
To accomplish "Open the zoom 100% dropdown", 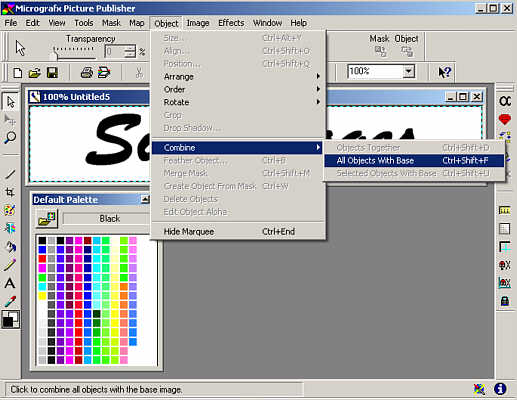I will [x=408, y=71].
